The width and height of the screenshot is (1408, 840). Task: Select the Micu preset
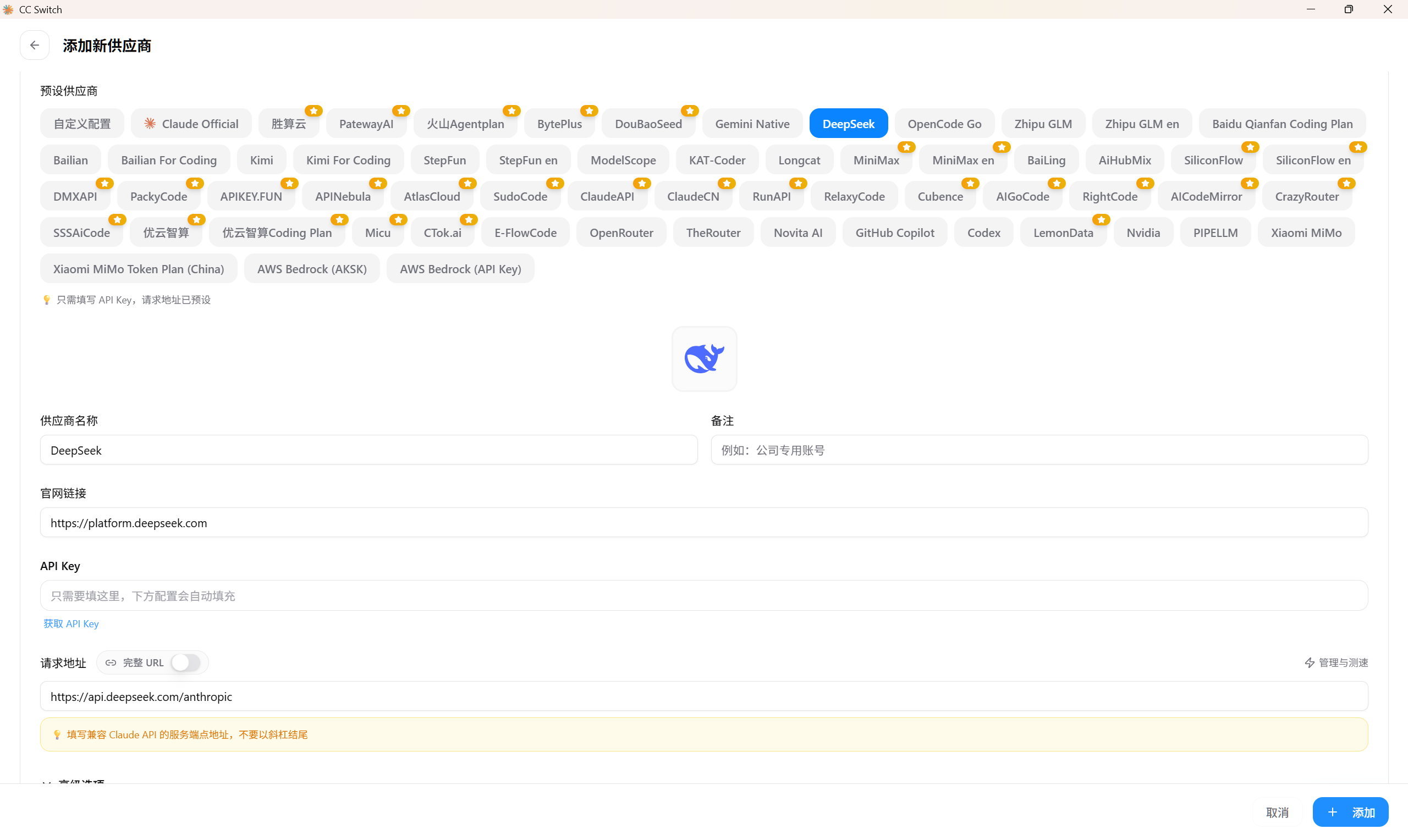click(x=378, y=232)
